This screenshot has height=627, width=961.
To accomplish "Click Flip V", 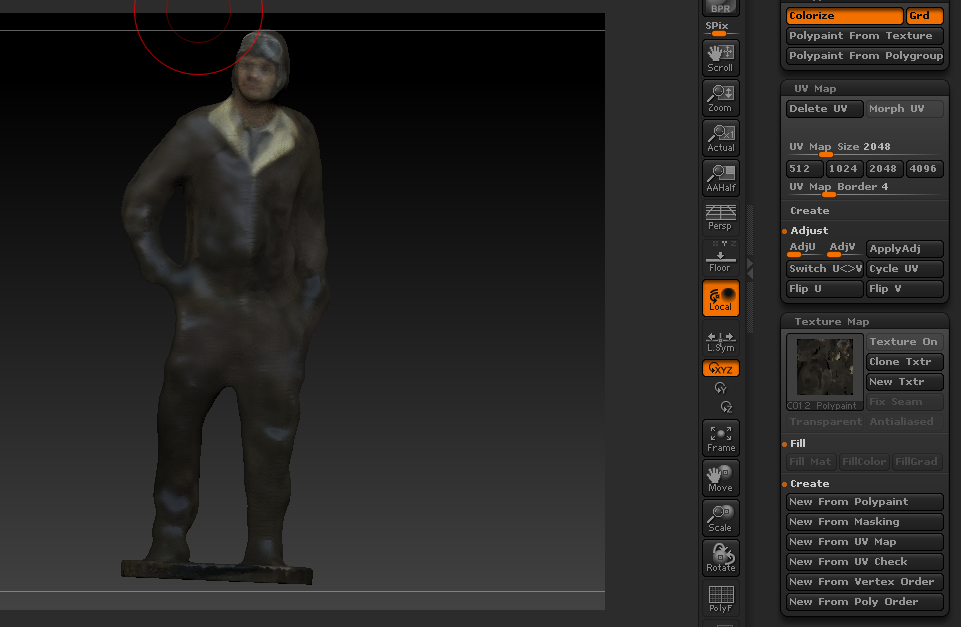I will click(904, 289).
